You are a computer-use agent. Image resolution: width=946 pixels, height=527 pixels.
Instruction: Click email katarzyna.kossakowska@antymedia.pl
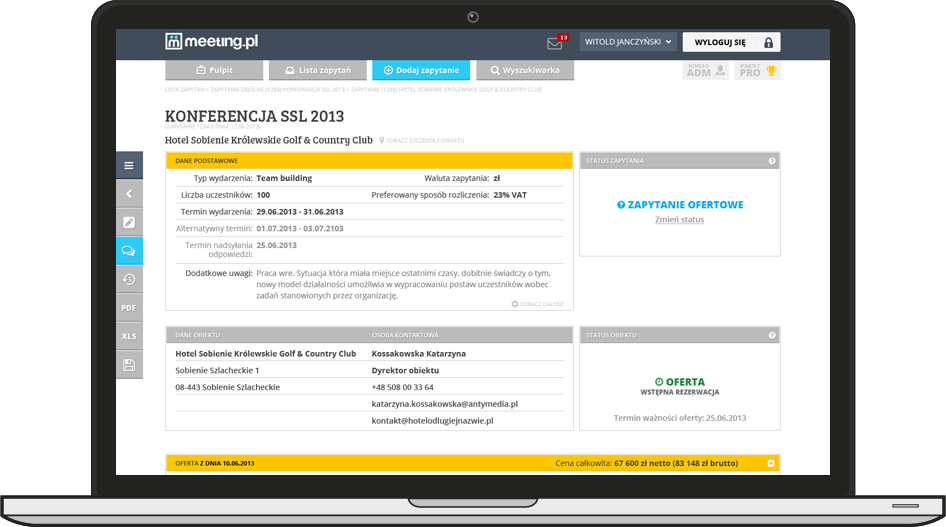click(445, 404)
